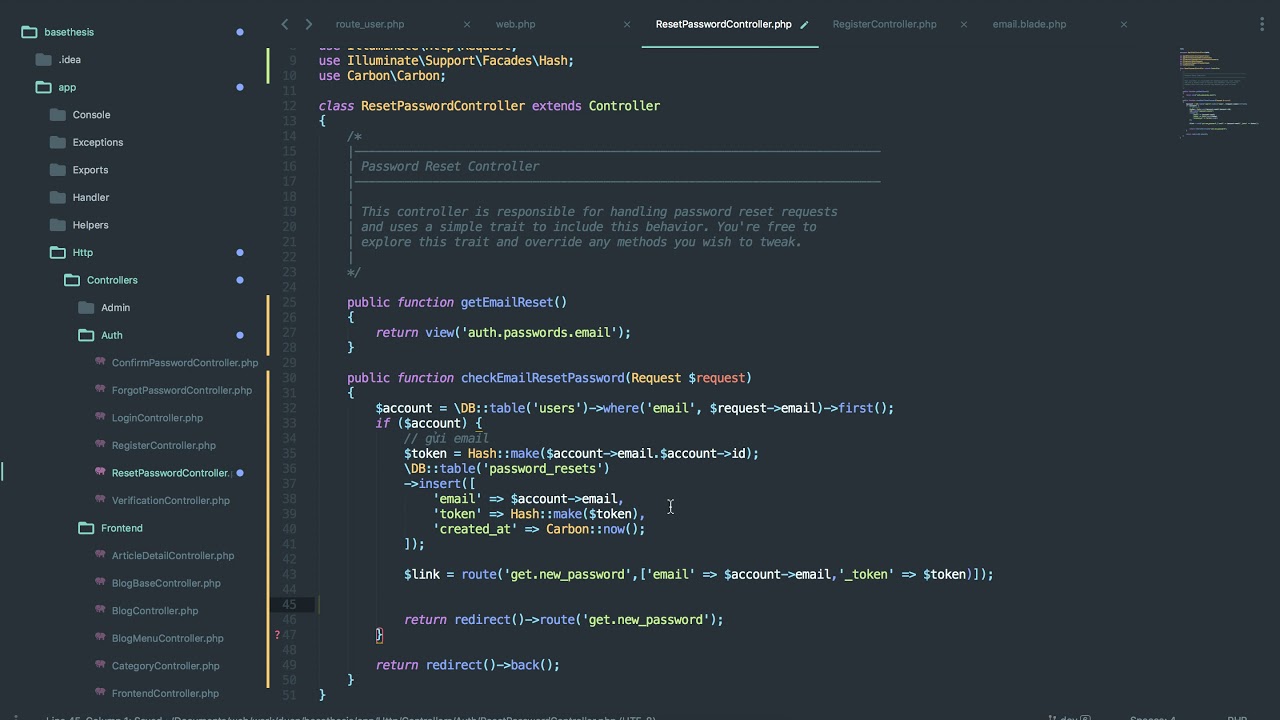Click PHP icon beside ConfirmPasswordController.php

coord(100,362)
